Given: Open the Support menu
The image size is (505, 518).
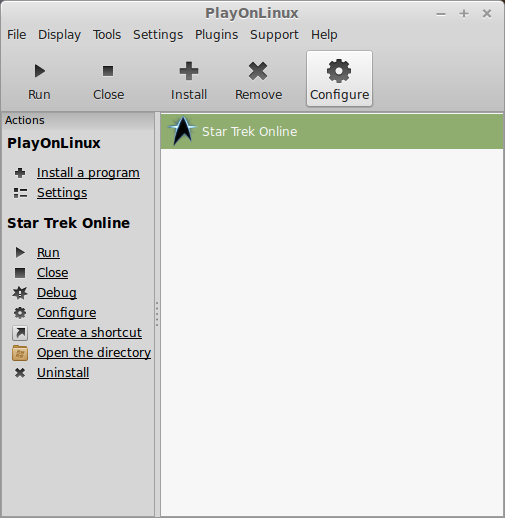Looking at the screenshot, I should point(274,35).
